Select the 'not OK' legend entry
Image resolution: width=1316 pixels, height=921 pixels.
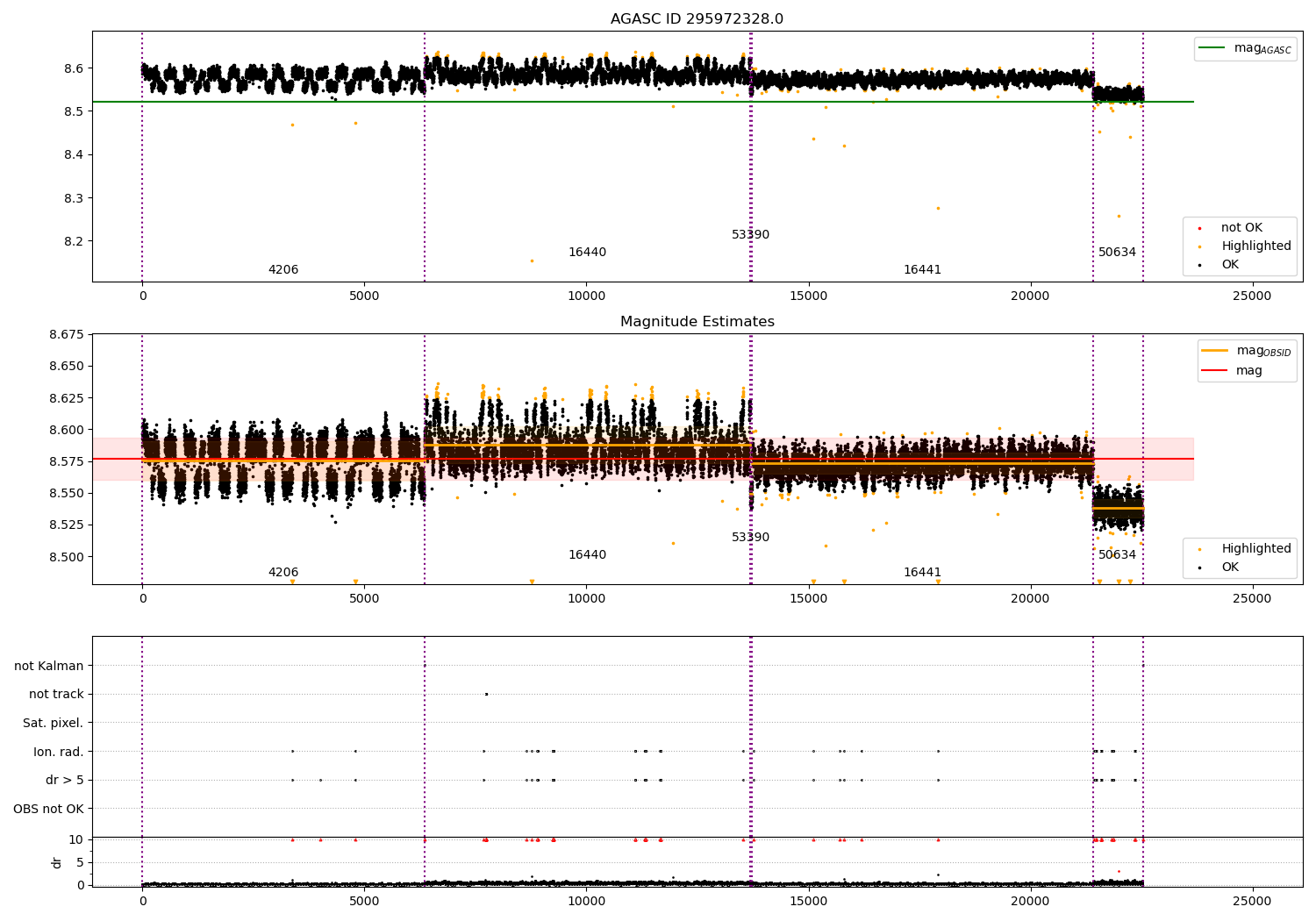(1241, 228)
